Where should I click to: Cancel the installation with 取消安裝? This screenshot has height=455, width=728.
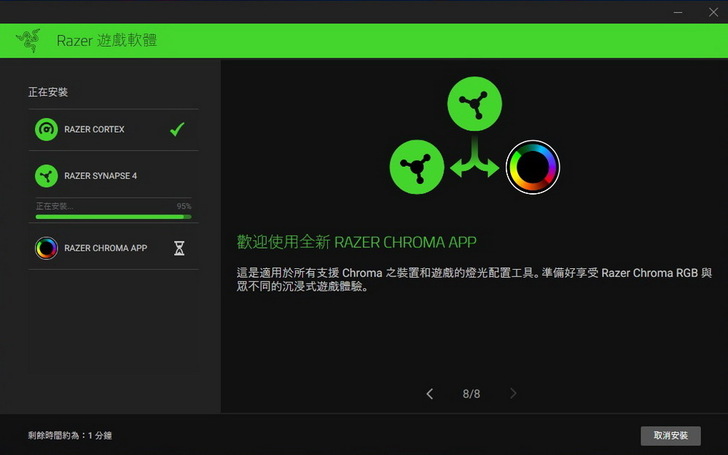click(670, 436)
